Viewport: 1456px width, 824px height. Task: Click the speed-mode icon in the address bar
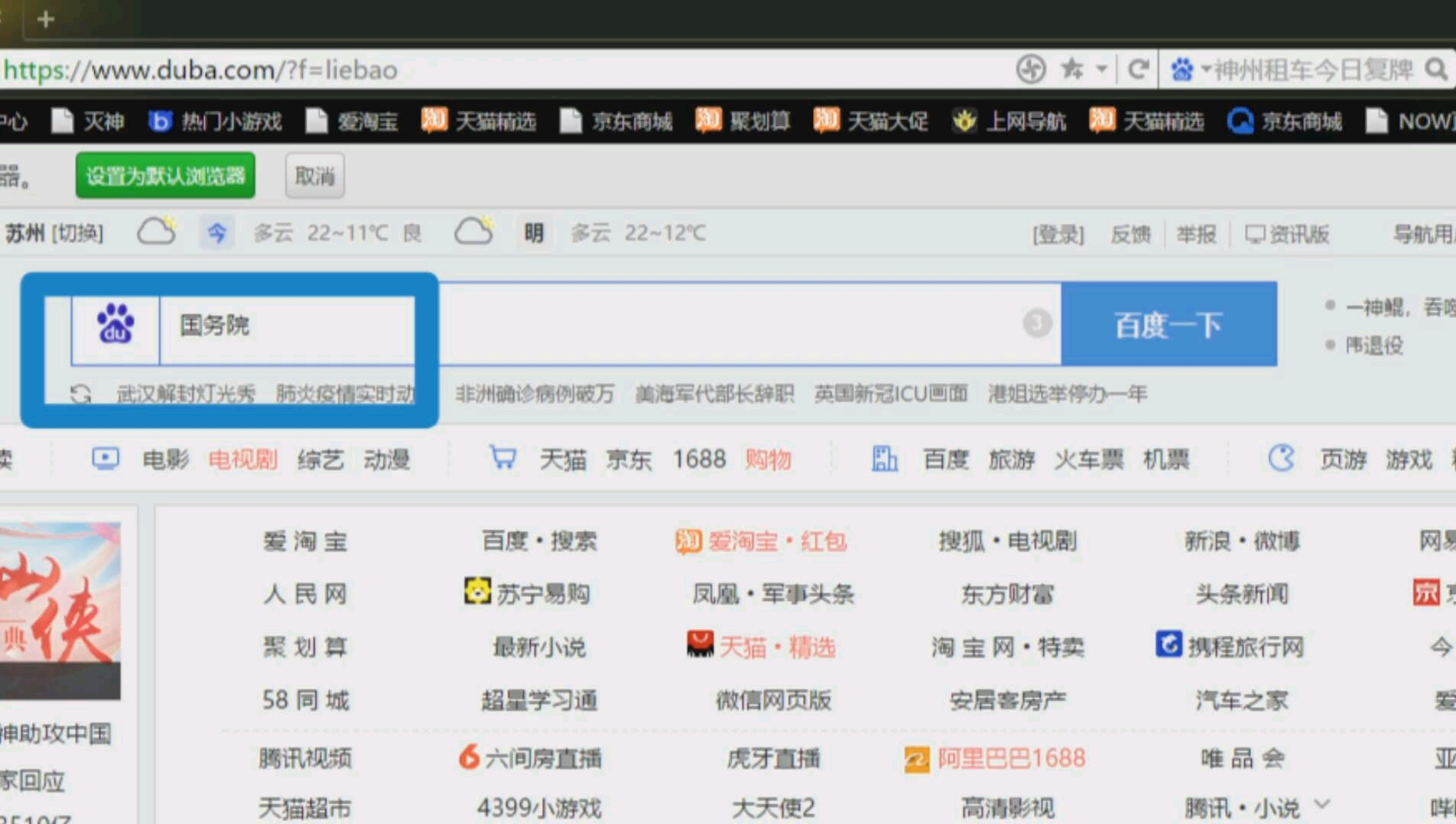click(1030, 70)
